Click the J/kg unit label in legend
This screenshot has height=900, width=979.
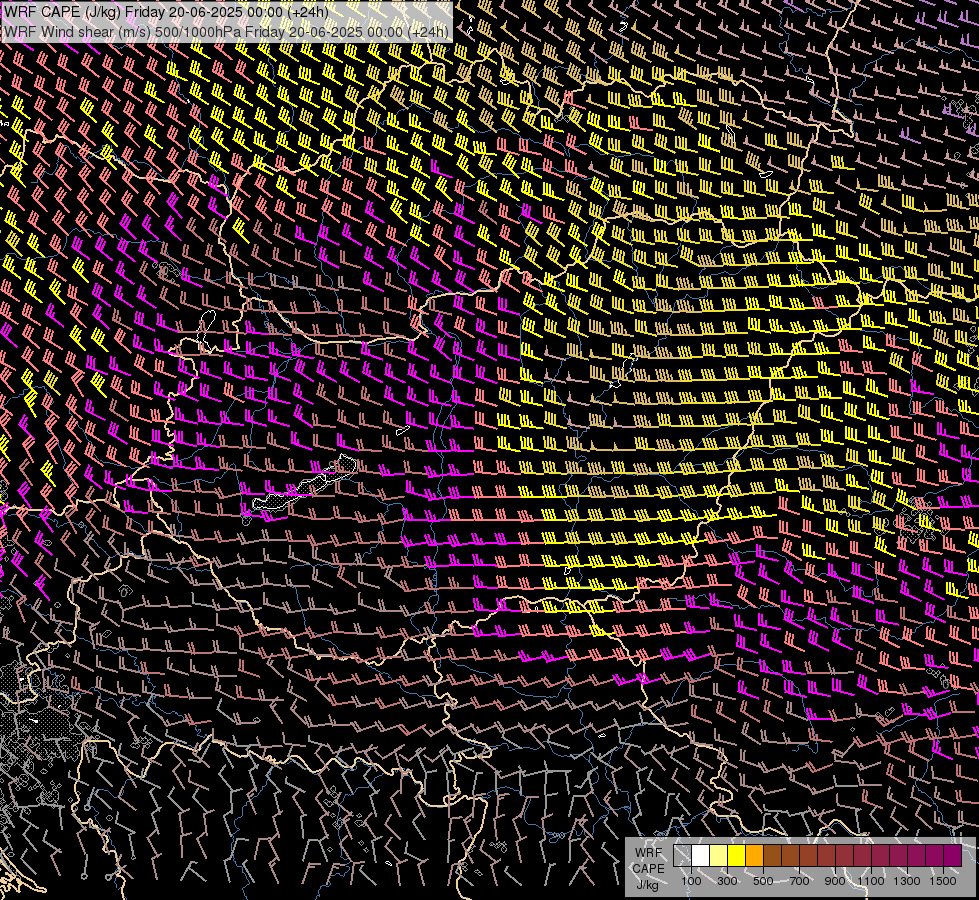click(648, 885)
